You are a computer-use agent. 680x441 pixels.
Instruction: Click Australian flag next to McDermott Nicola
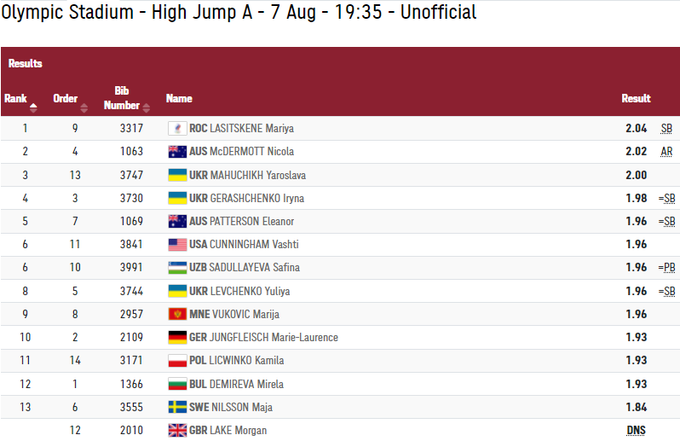coord(177,152)
